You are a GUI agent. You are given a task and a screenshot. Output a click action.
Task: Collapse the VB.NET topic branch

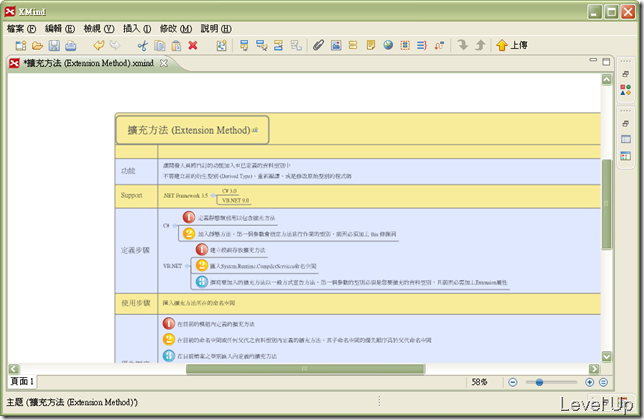187,266
